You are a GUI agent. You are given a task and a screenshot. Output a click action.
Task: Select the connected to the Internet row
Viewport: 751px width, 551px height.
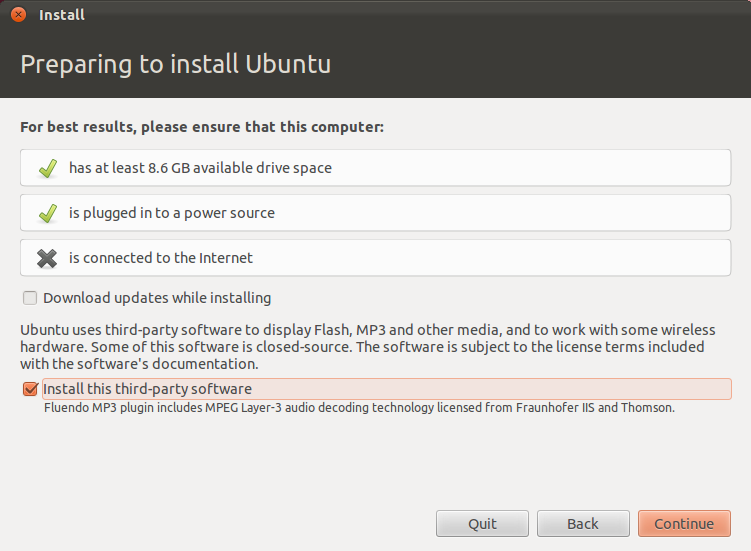375,258
